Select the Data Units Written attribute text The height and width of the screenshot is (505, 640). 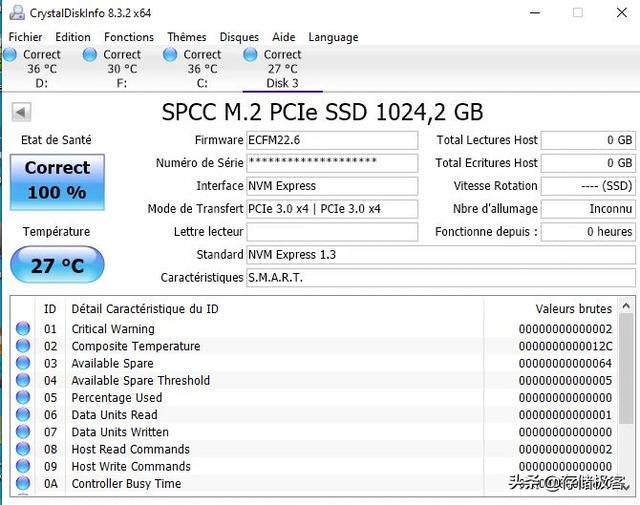(120, 432)
